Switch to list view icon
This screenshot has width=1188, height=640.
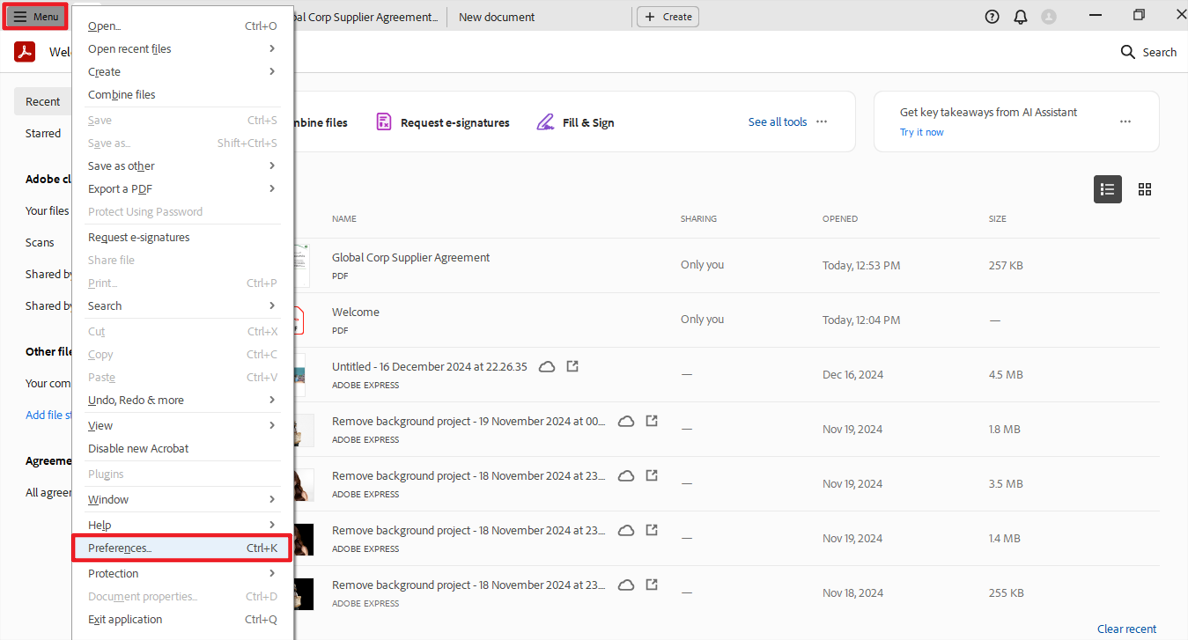1107,189
